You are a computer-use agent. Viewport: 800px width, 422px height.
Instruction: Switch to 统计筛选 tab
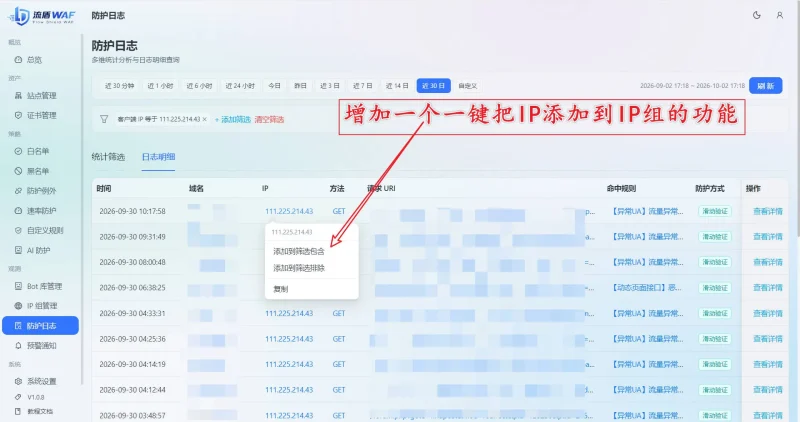(x=108, y=157)
